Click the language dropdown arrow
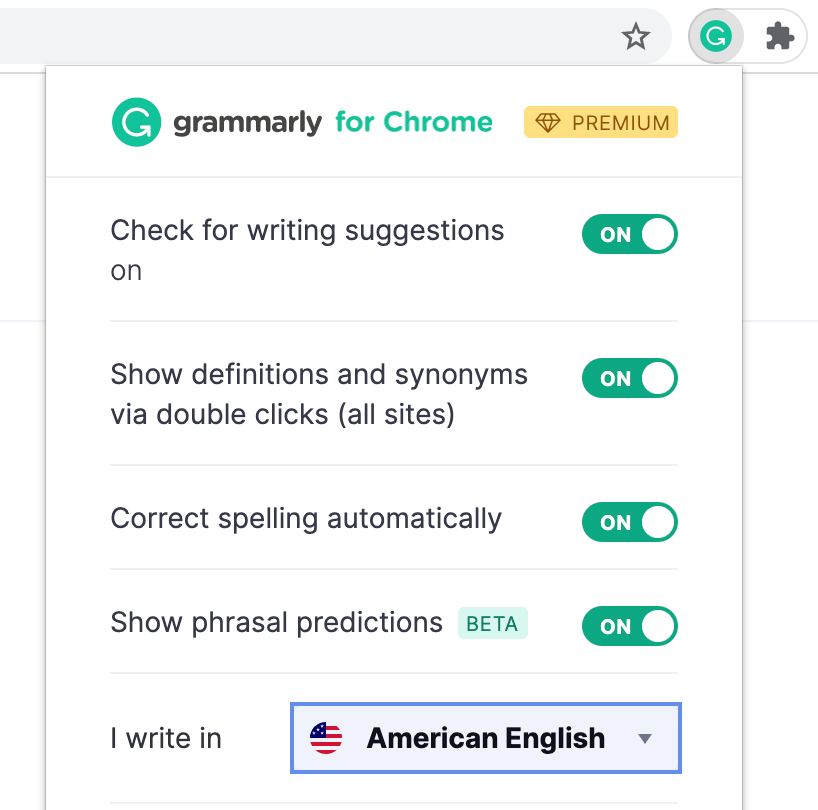This screenshot has width=818, height=810. 645,739
